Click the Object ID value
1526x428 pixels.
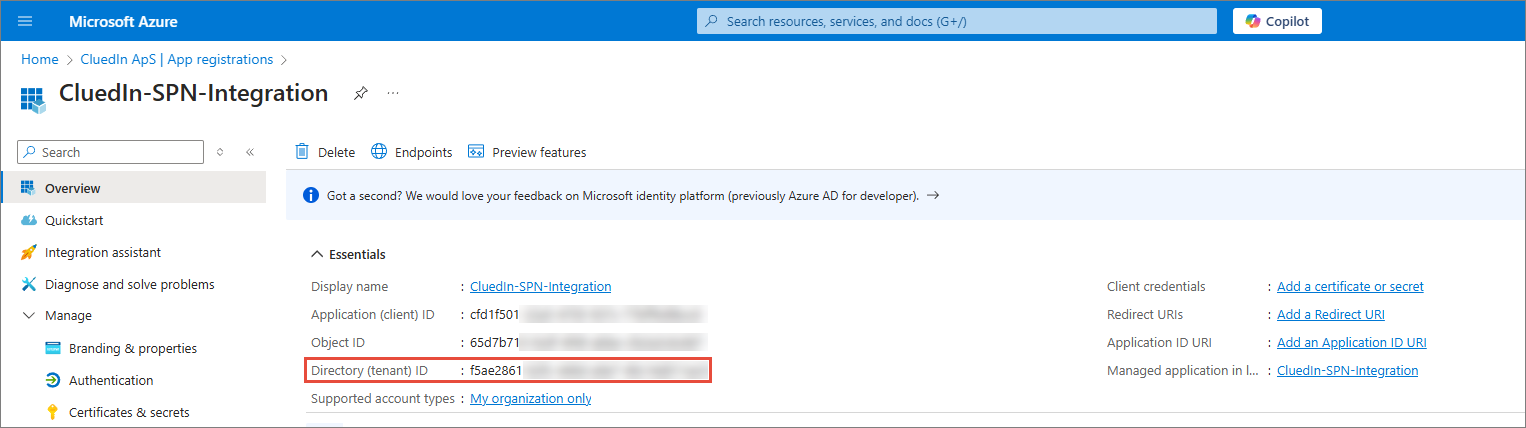coord(588,342)
